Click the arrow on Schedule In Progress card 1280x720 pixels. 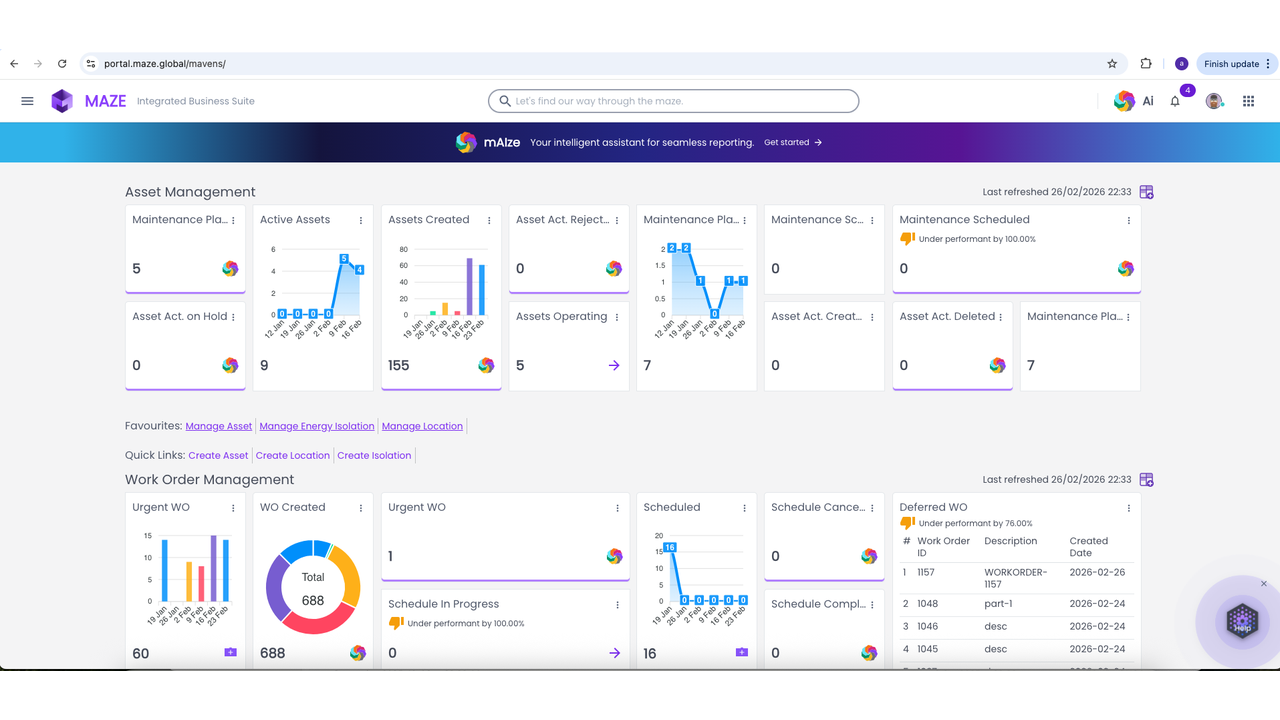[x=614, y=653]
